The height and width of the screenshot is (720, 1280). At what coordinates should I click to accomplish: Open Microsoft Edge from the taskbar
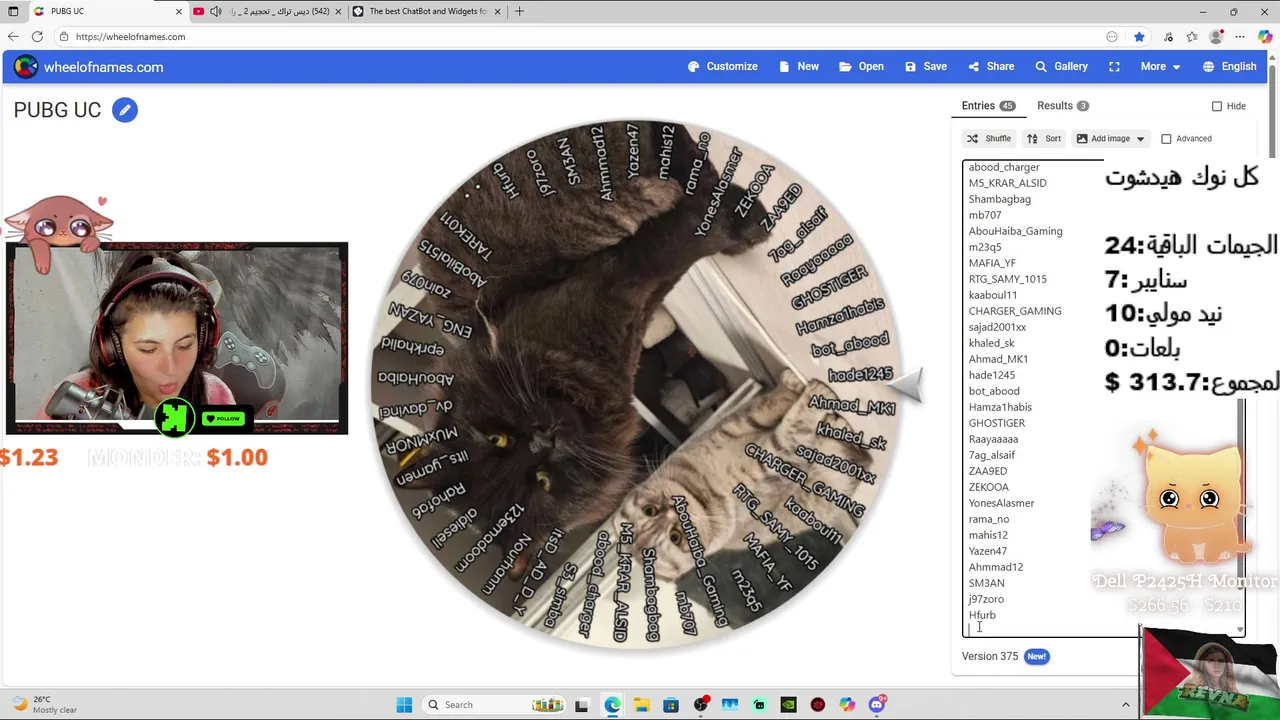click(612, 705)
